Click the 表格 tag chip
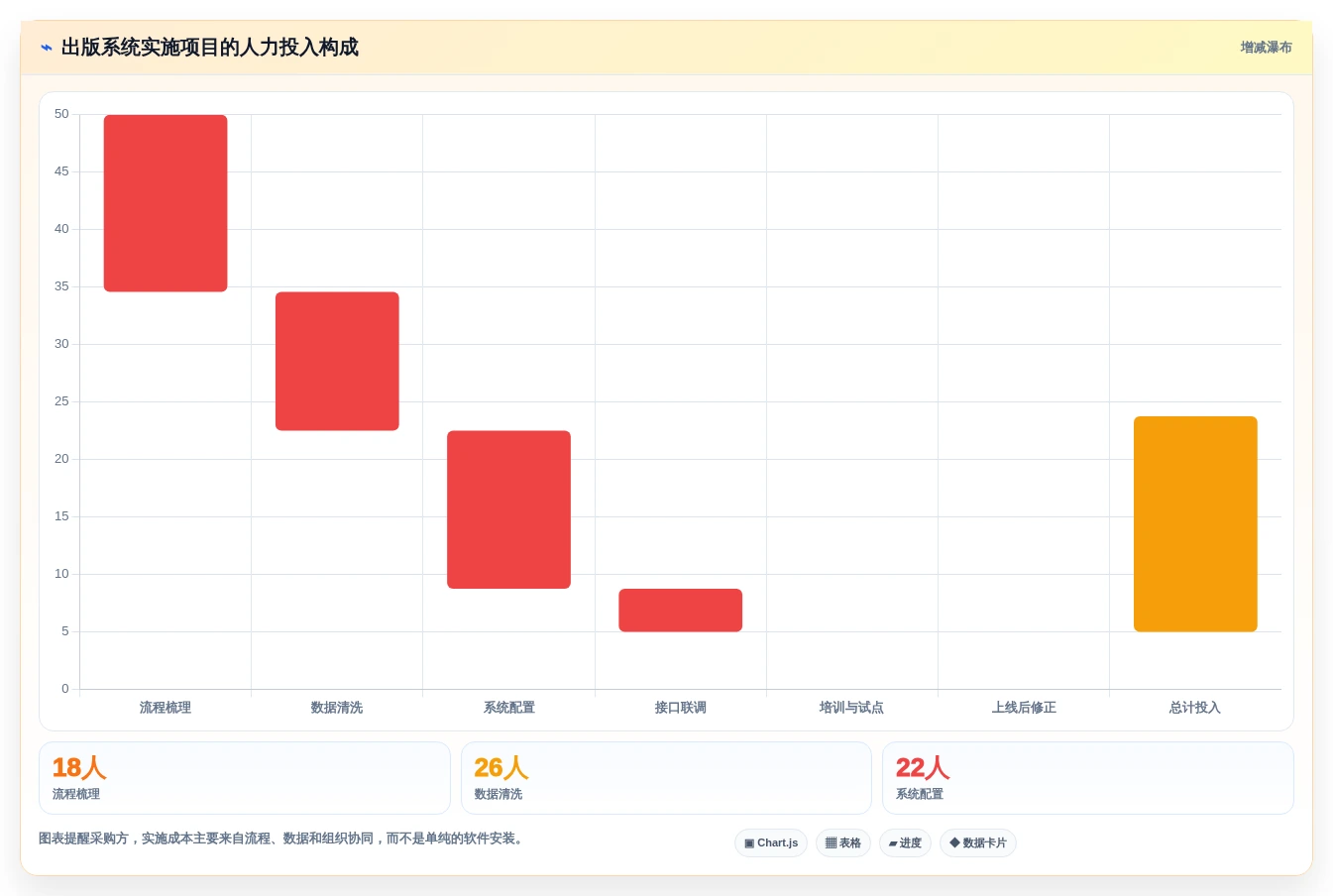 (x=843, y=842)
